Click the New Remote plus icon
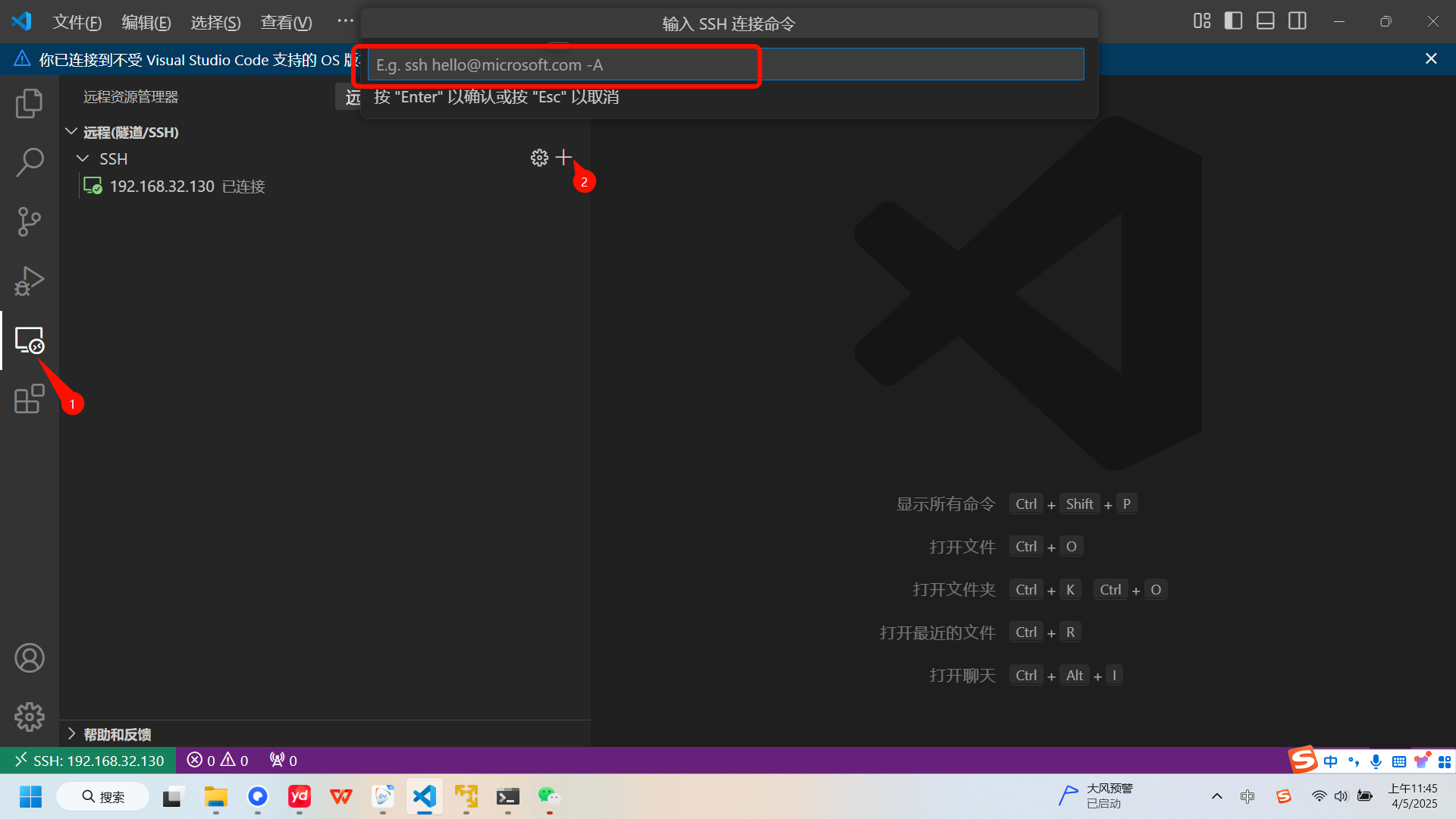The width and height of the screenshot is (1456, 819). pos(563,158)
